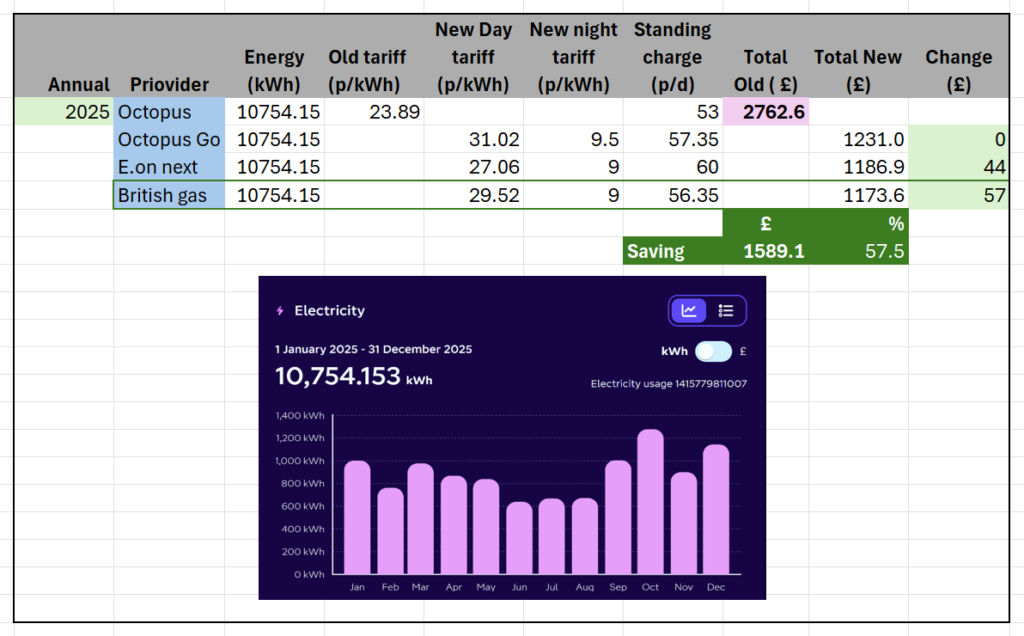1024x636 pixels.
Task: Click the Oct bar in electricity chart
Action: [x=650, y=501]
